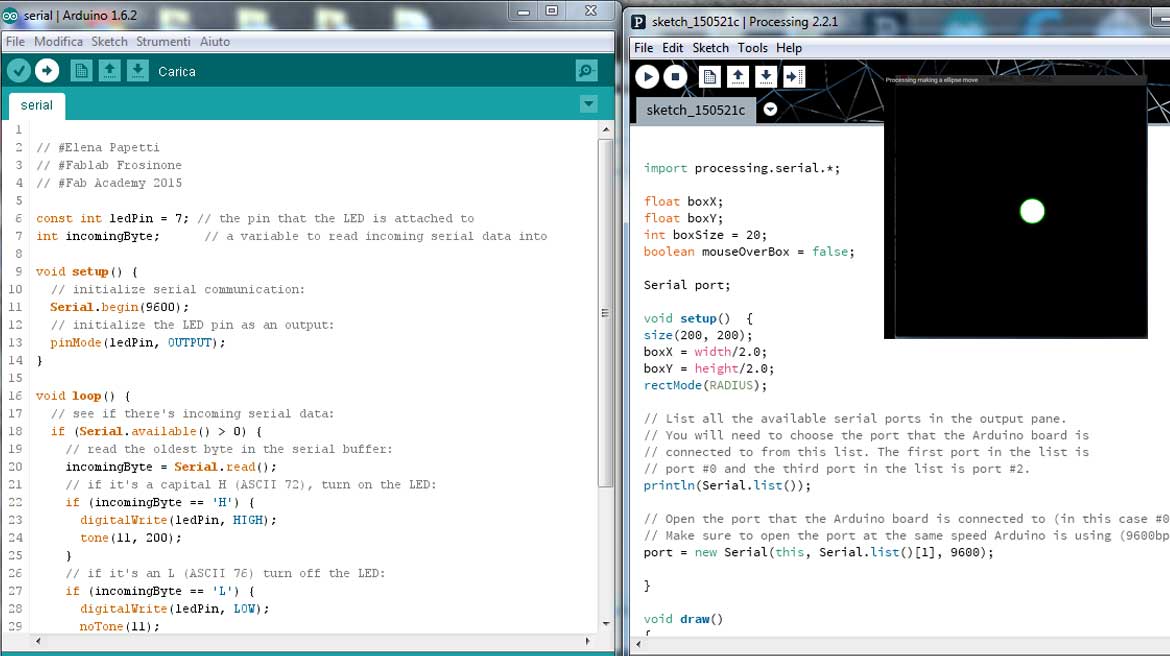Open the Arduino Sketch menu
Image resolution: width=1170 pixels, height=656 pixels.
point(110,42)
